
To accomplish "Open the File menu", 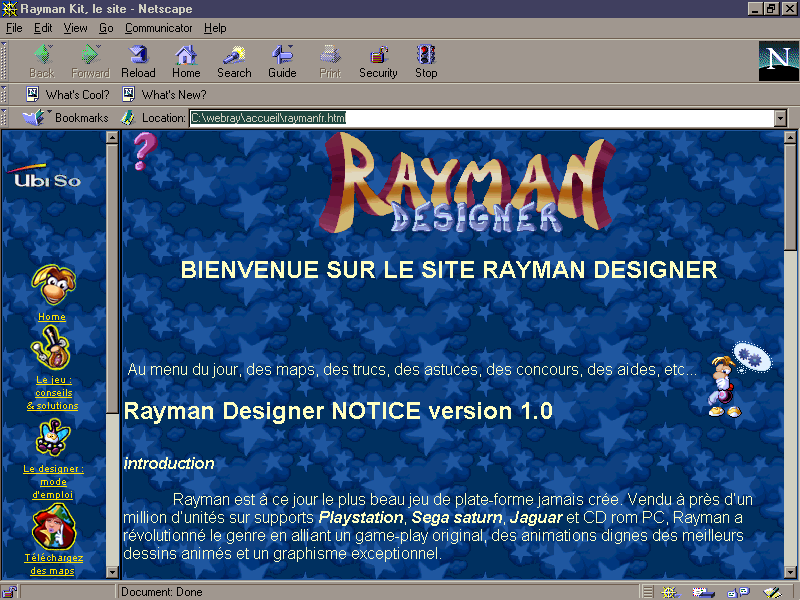I will (14, 28).
